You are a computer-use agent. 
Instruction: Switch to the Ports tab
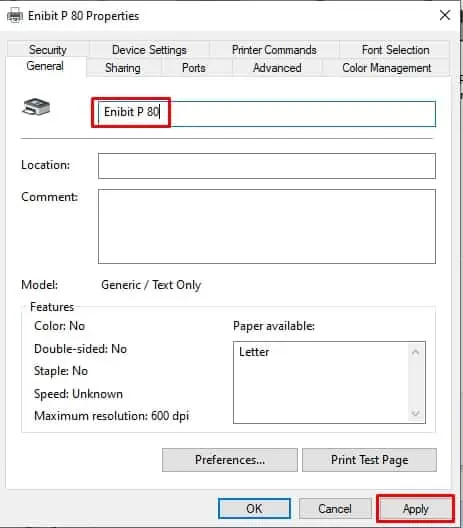coord(194,68)
